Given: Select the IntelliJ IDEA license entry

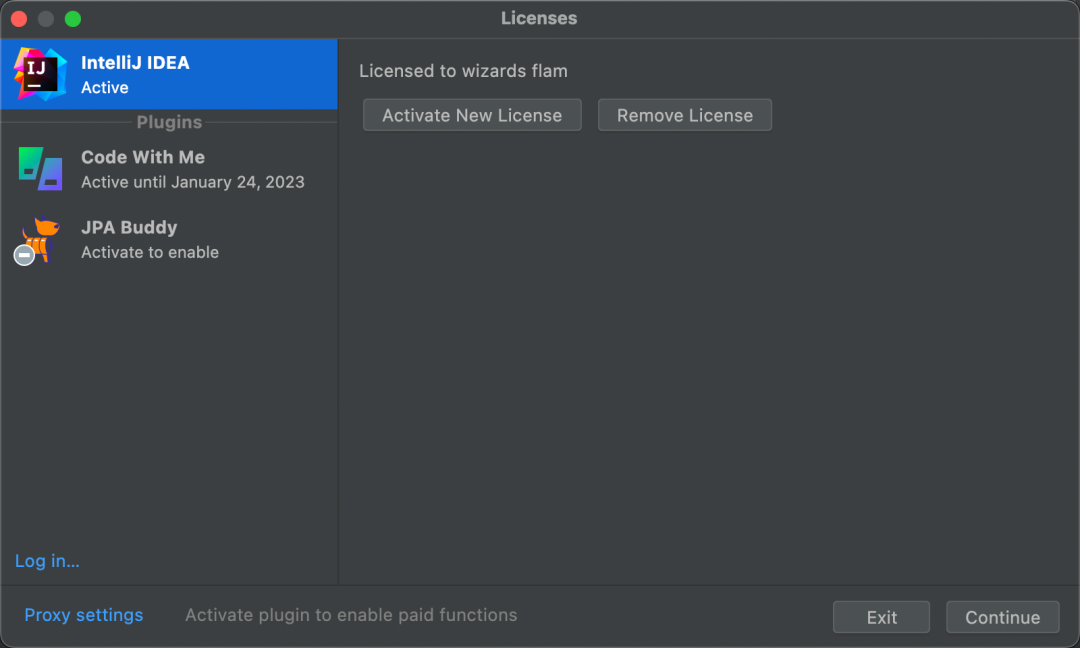Looking at the screenshot, I should (x=169, y=74).
